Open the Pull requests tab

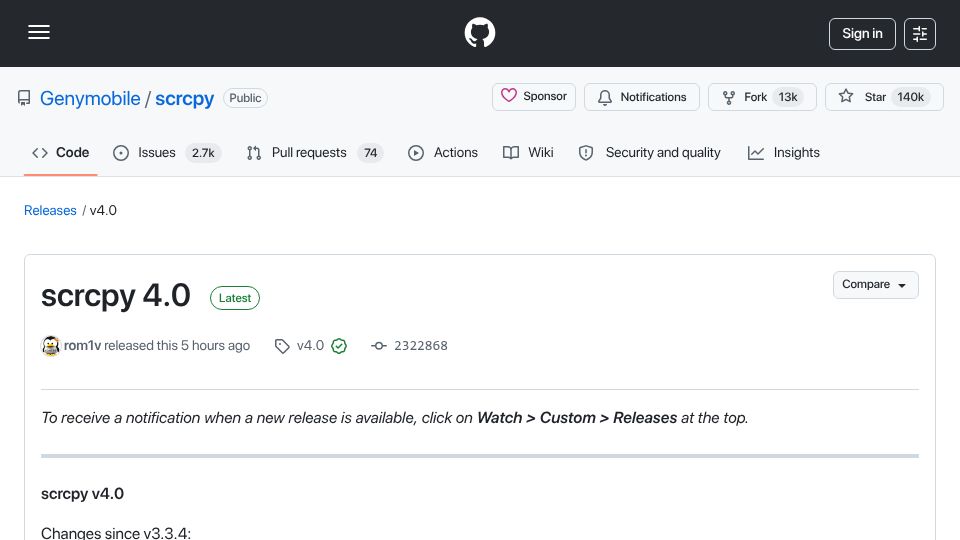tap(315, 152)
